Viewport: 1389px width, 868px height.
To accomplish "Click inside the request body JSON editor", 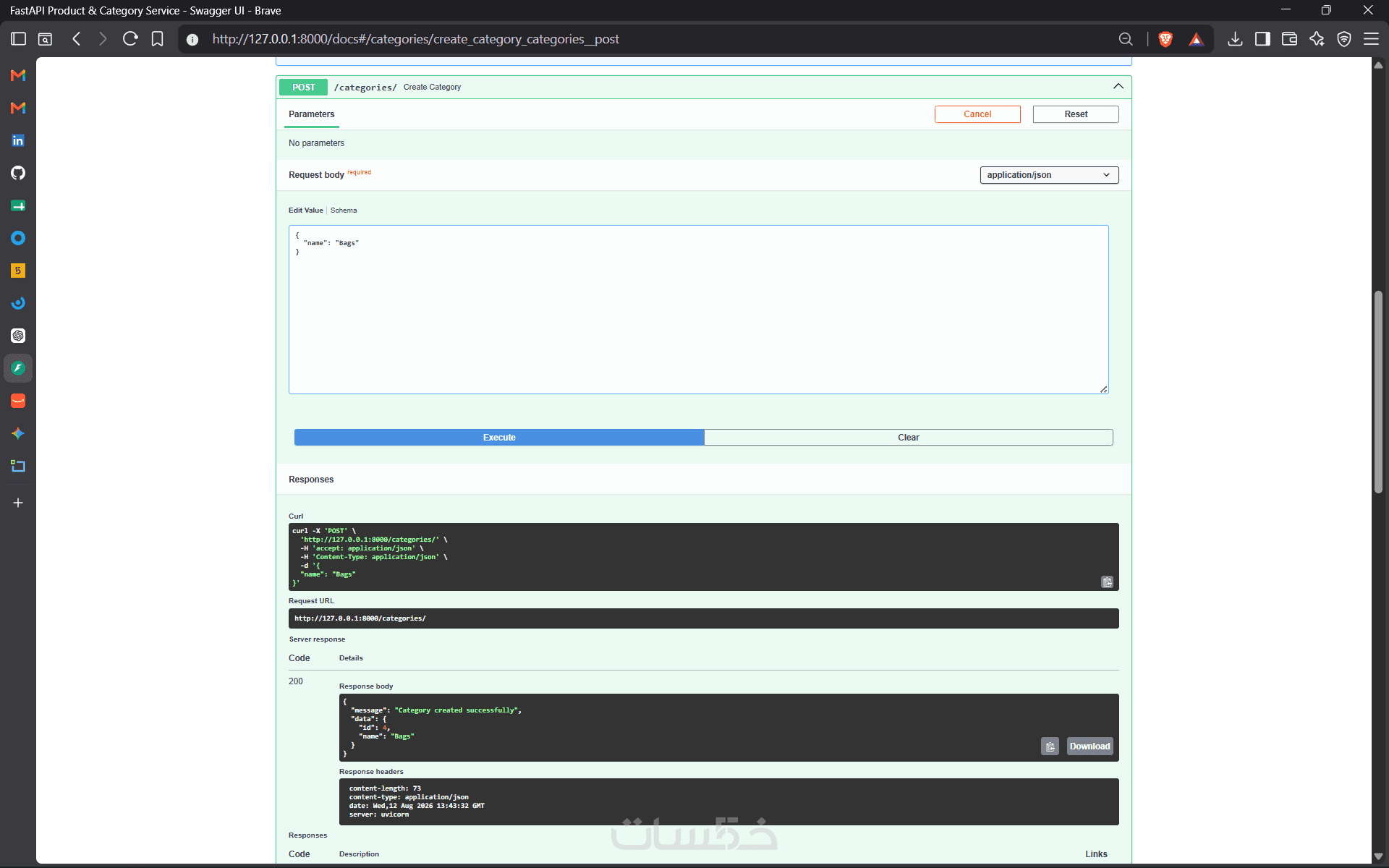I will (698, 310).
